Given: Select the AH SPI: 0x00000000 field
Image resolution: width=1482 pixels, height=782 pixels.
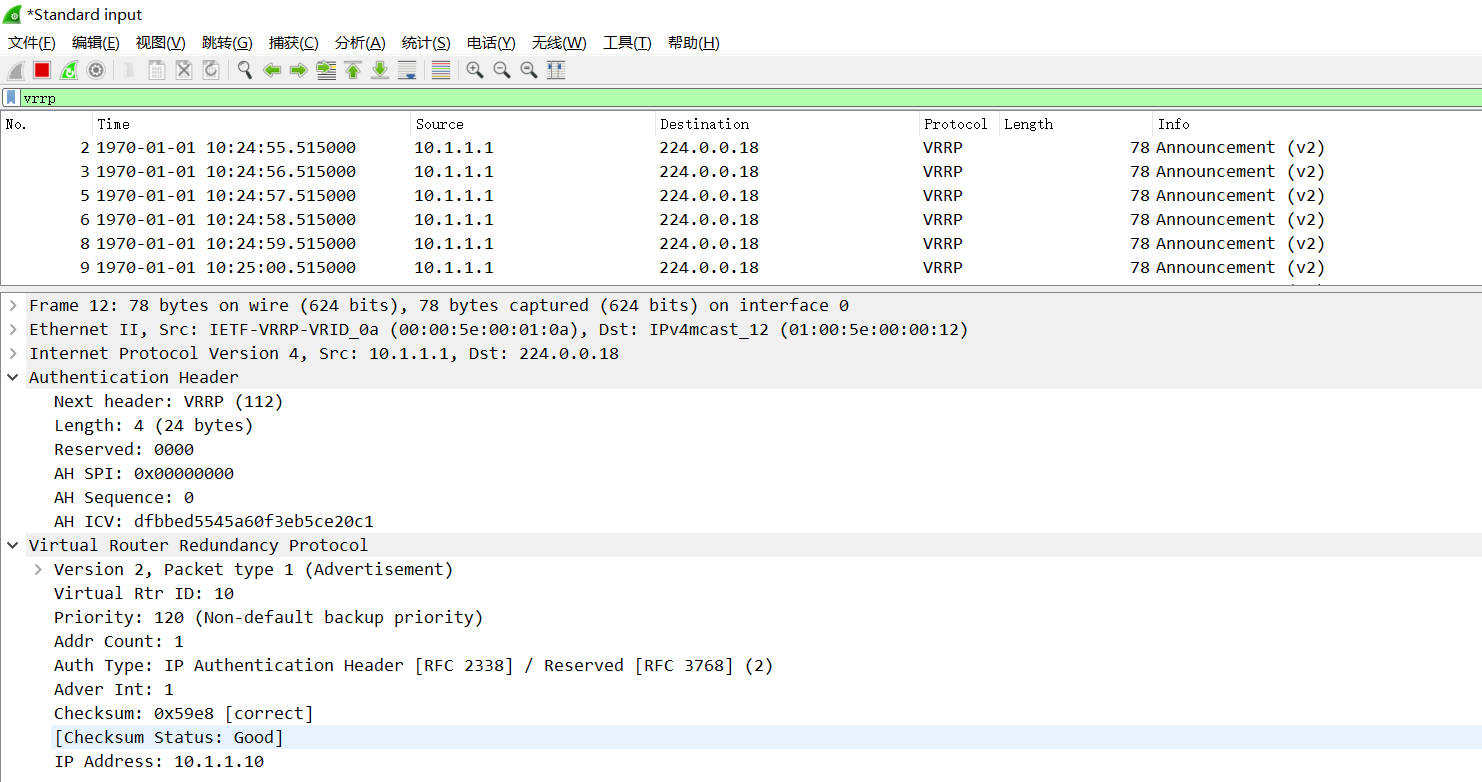Looking at the screenshot, I should [144, 473].
